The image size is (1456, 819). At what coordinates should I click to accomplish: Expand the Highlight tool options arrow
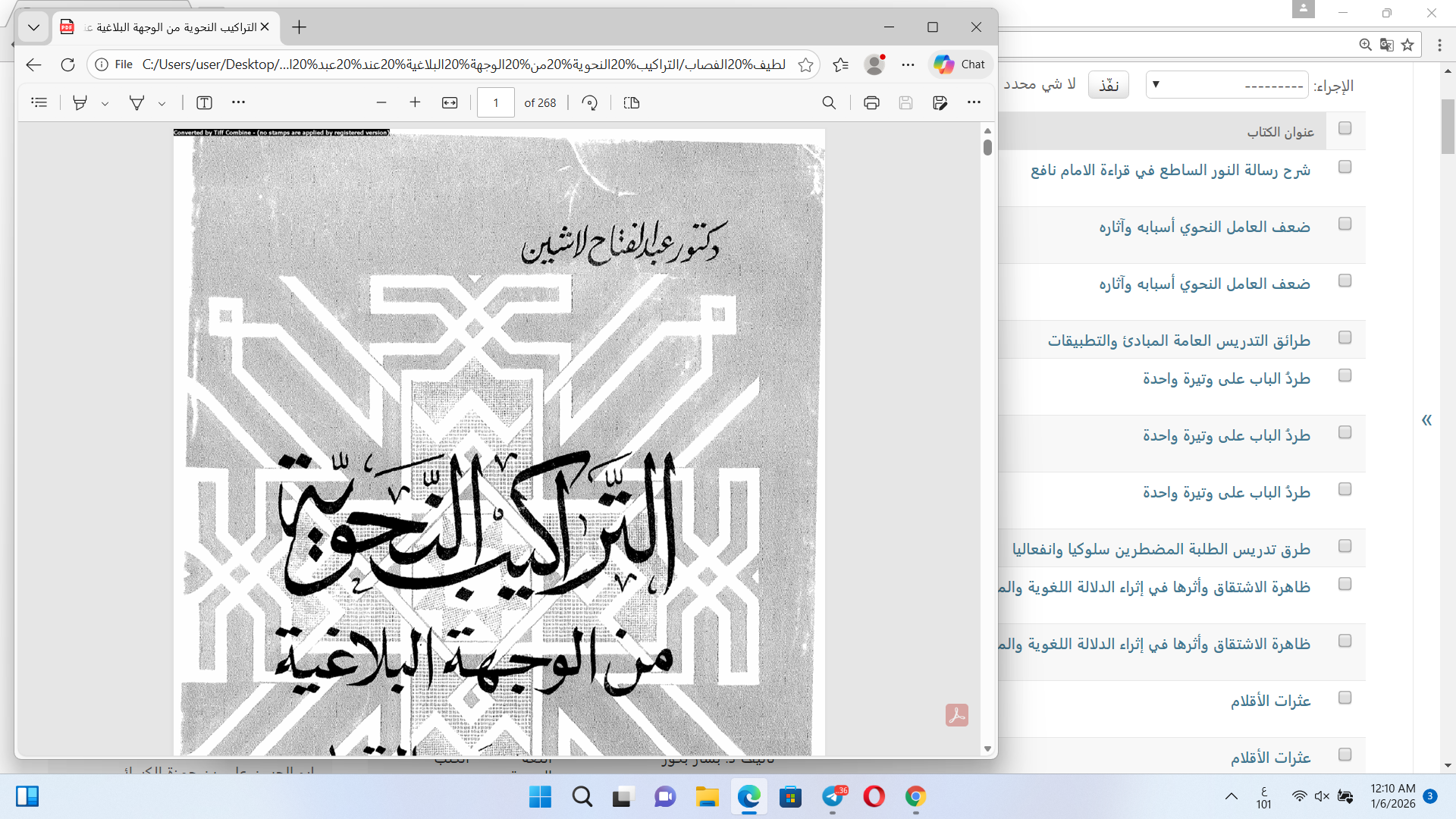tap(105, 103)
